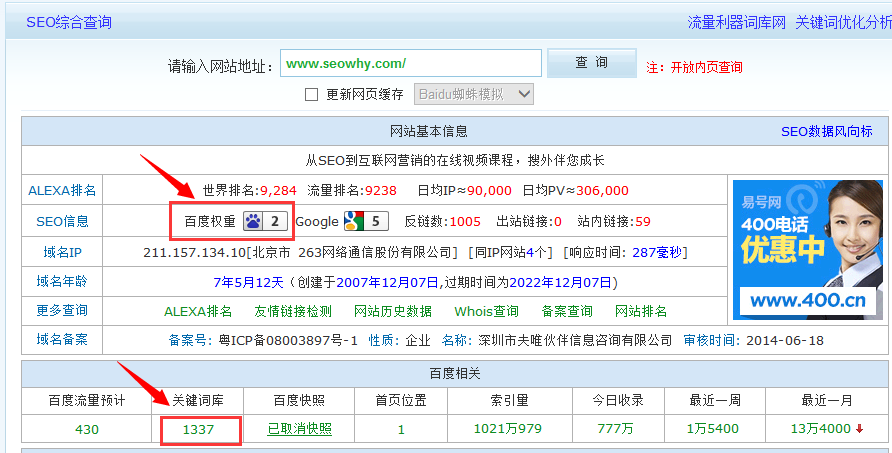Tick the 更新网页缓存 checkbox
Image resolution: width=892 pixels, height=453 pixels.
[311, 94]
